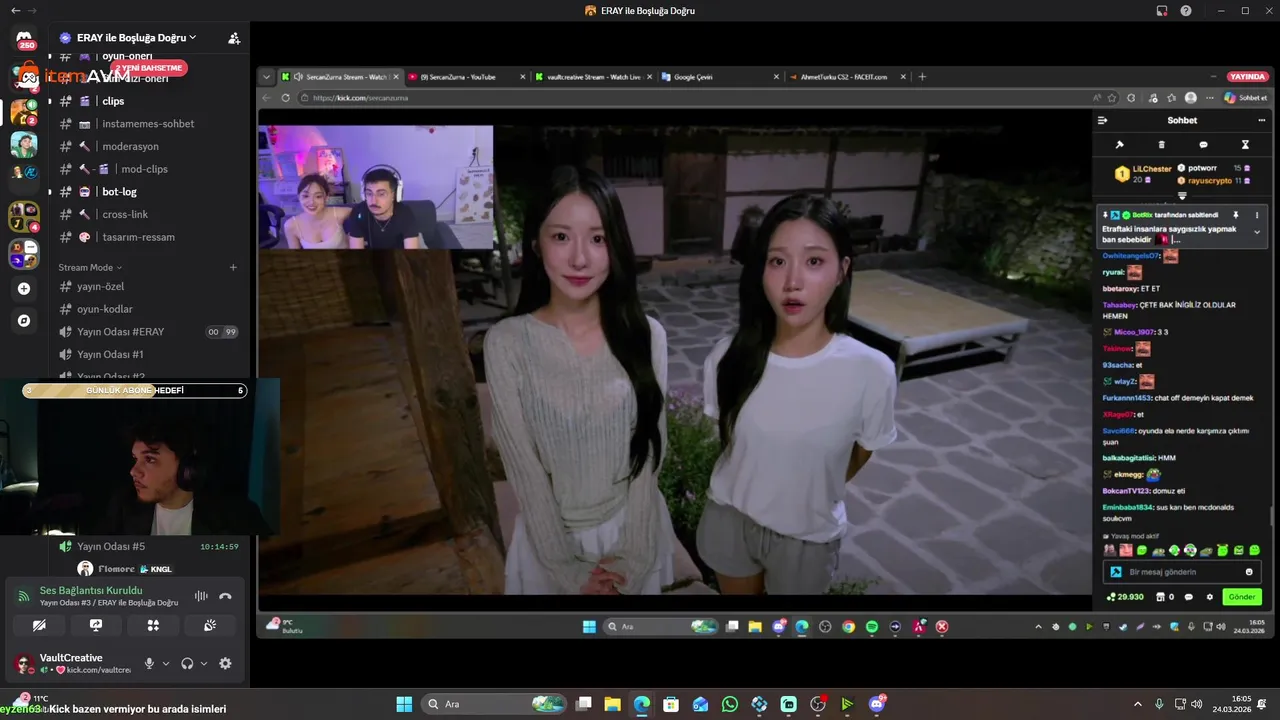Open the Flomore user in voice channel

[125, 569]
